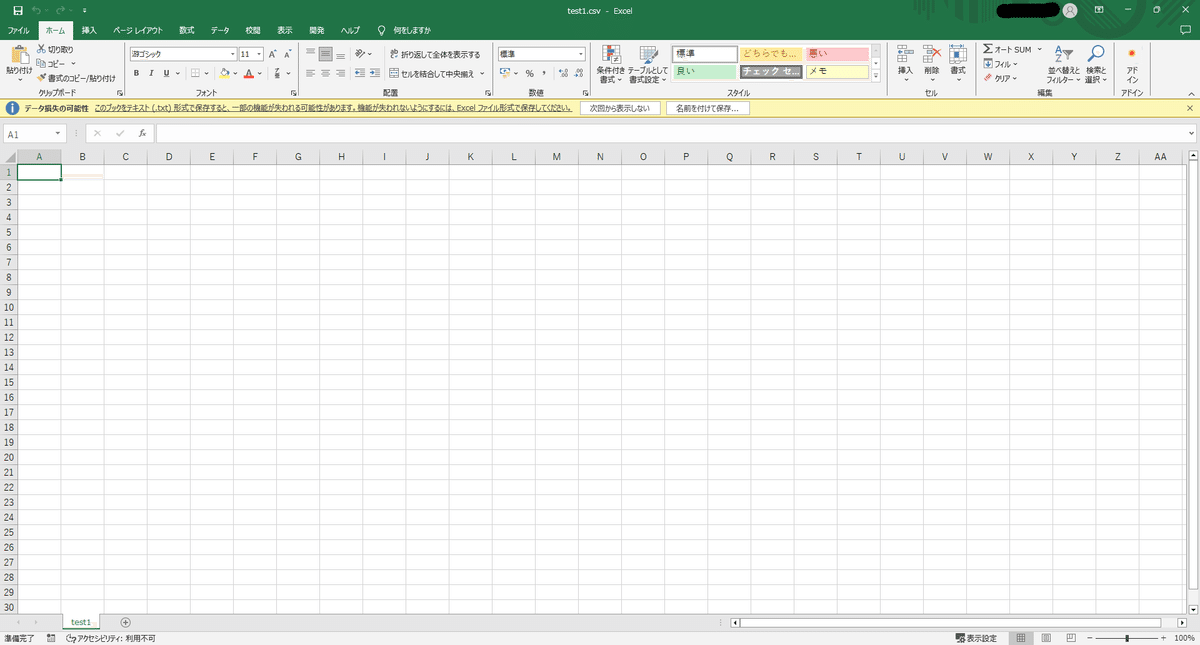This screenshot has height=645, width=1200.
Task: Toggle middle vertical alignment
Action: (325, 54)
